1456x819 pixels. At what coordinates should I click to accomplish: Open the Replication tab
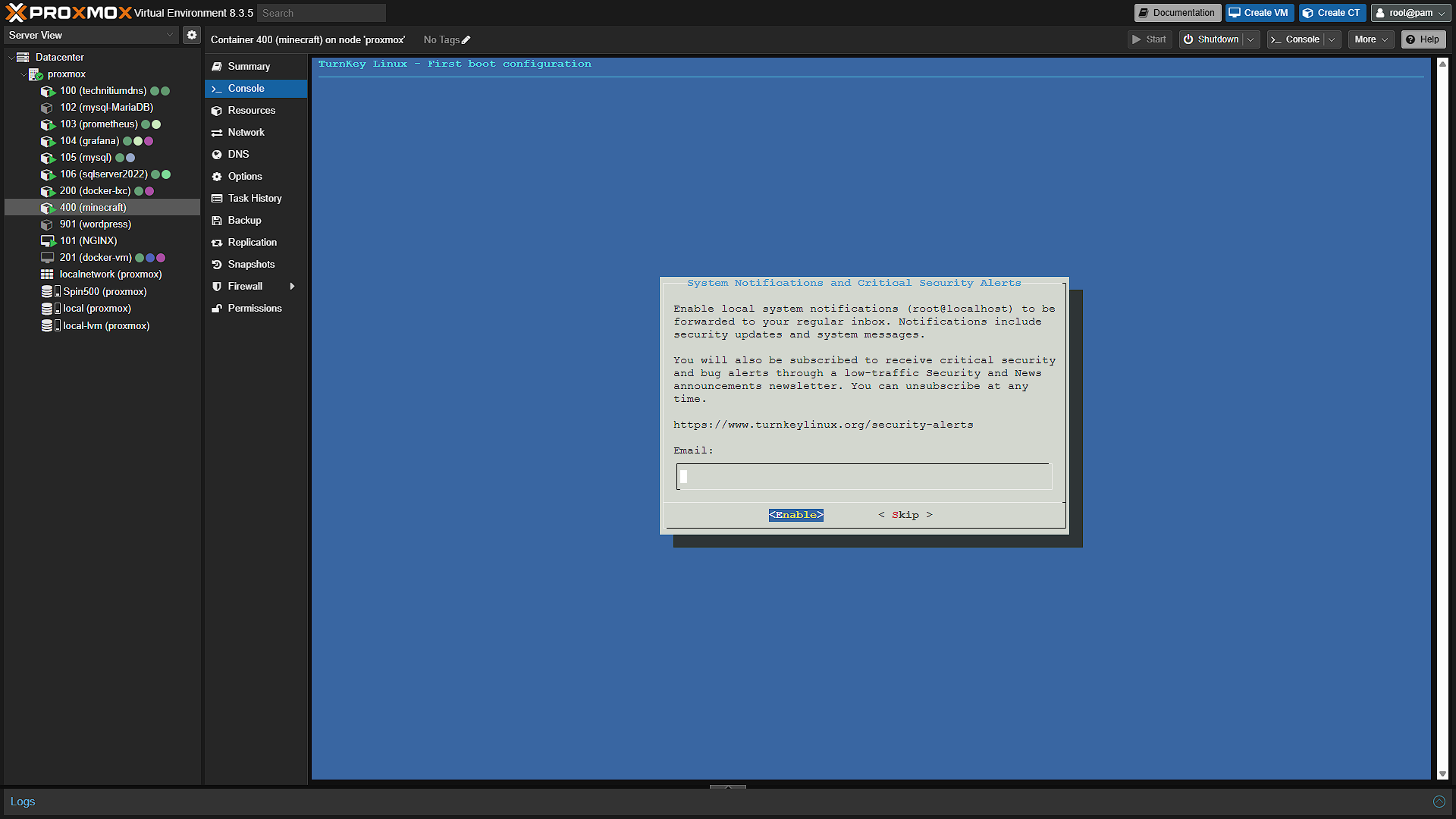tap(256, 242)
